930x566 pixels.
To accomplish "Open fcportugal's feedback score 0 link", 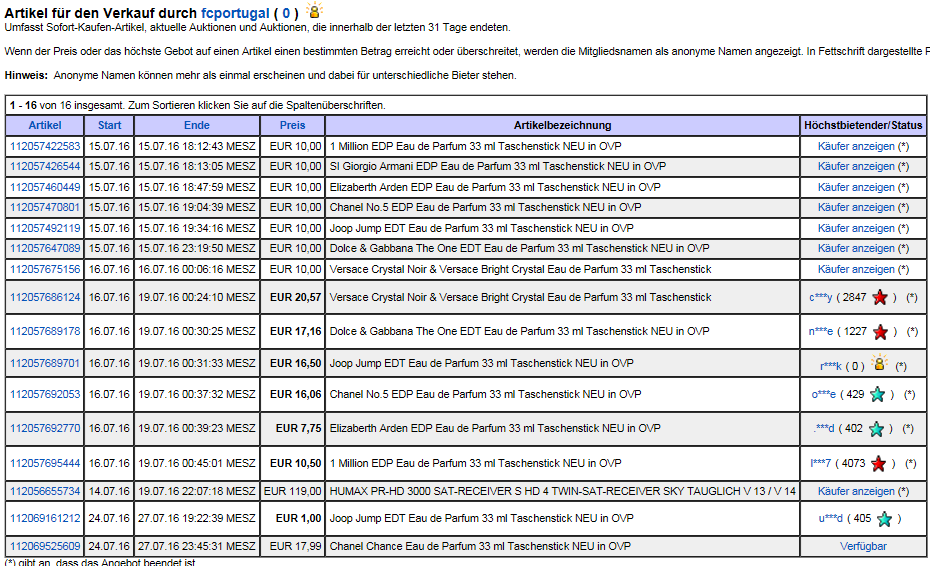I will pos(286,13).
